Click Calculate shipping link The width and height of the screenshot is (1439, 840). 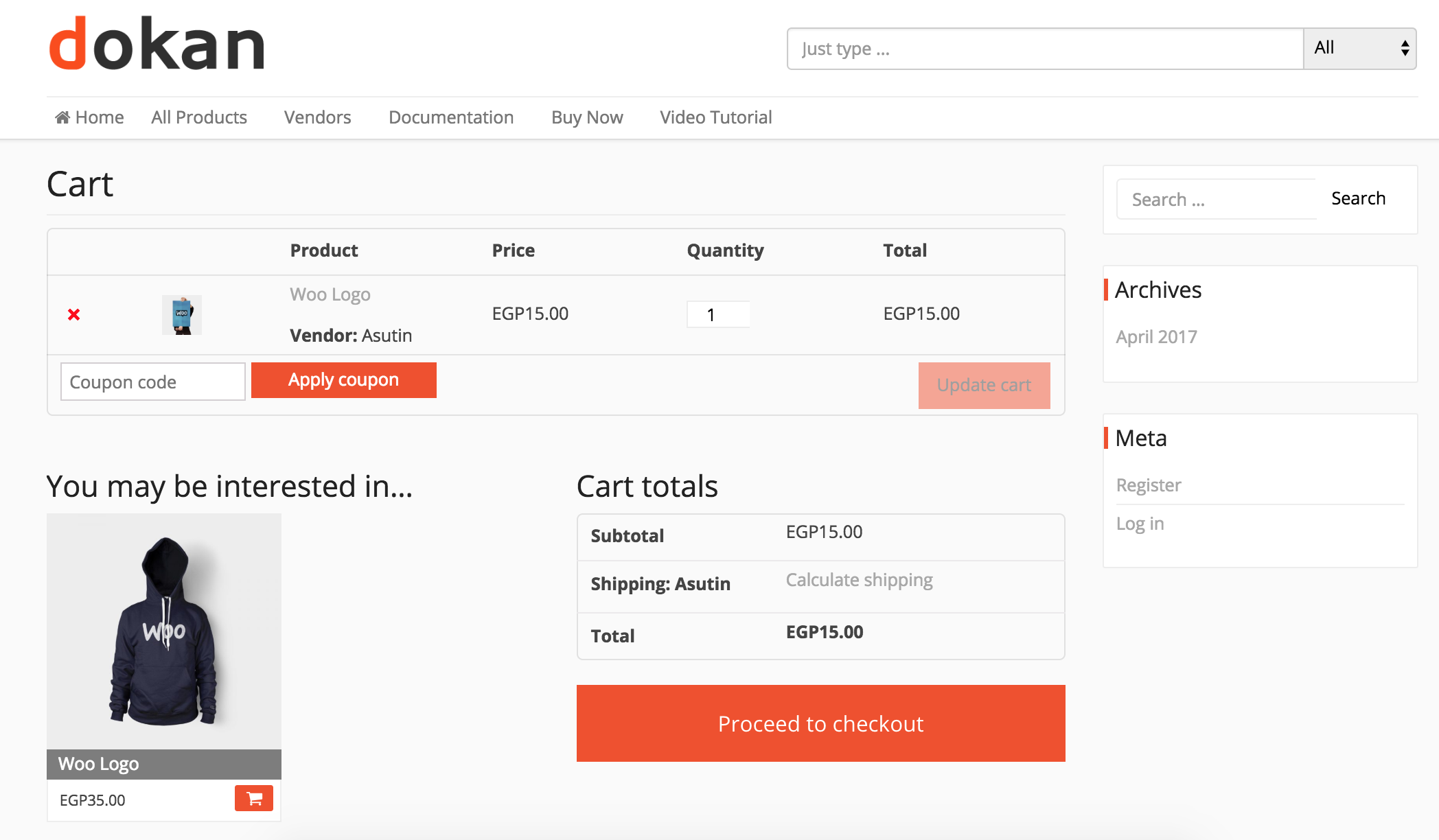(x=859, y=580)
